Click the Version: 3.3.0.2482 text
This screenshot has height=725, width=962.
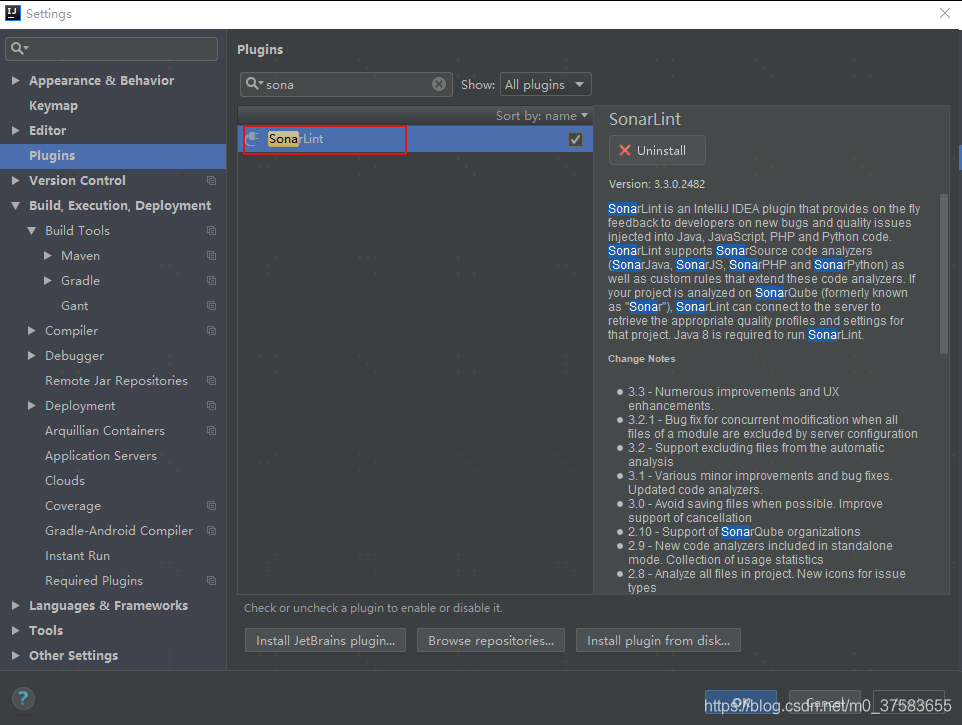pos(656,184)
